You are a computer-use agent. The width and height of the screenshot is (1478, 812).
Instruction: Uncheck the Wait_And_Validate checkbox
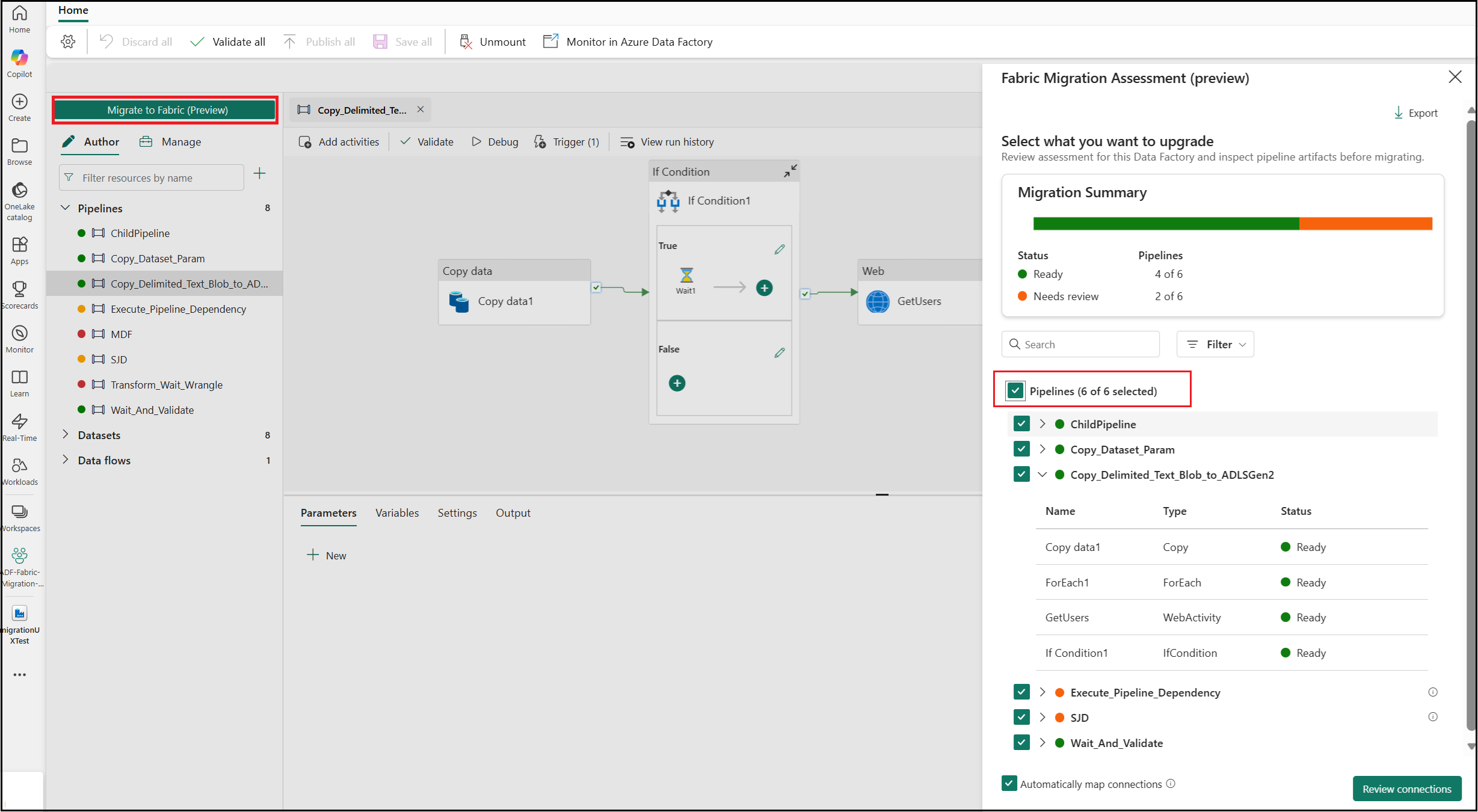1021,743
